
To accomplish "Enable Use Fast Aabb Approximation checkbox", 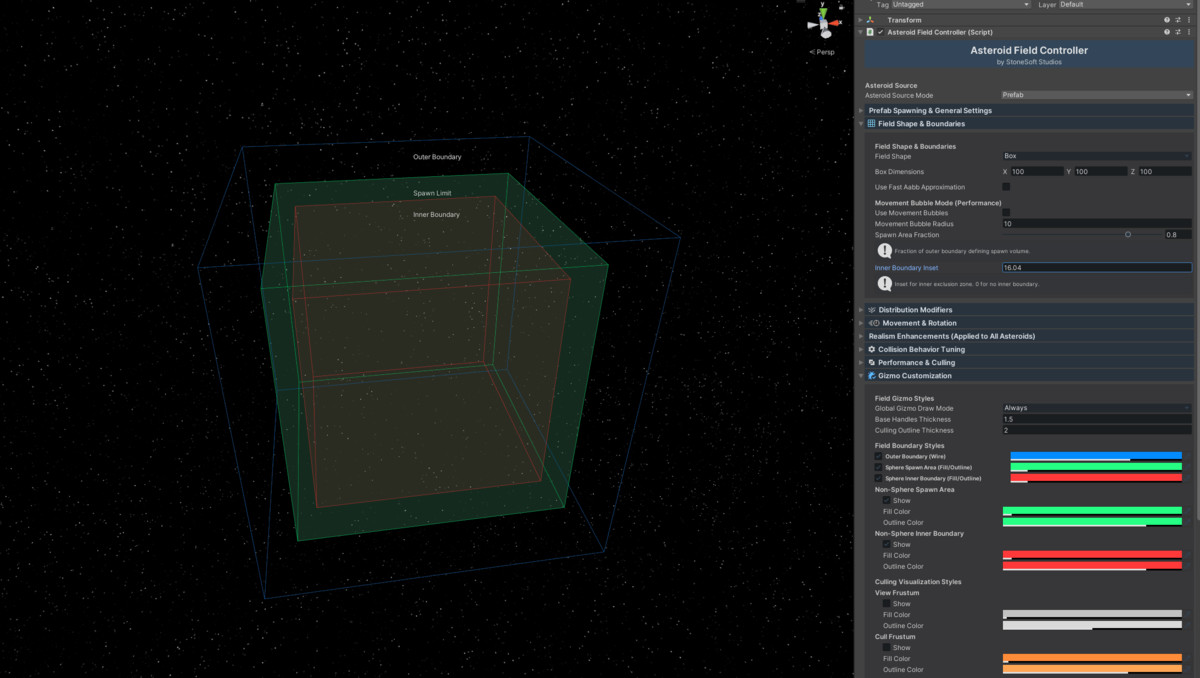I will point(1006,187).
